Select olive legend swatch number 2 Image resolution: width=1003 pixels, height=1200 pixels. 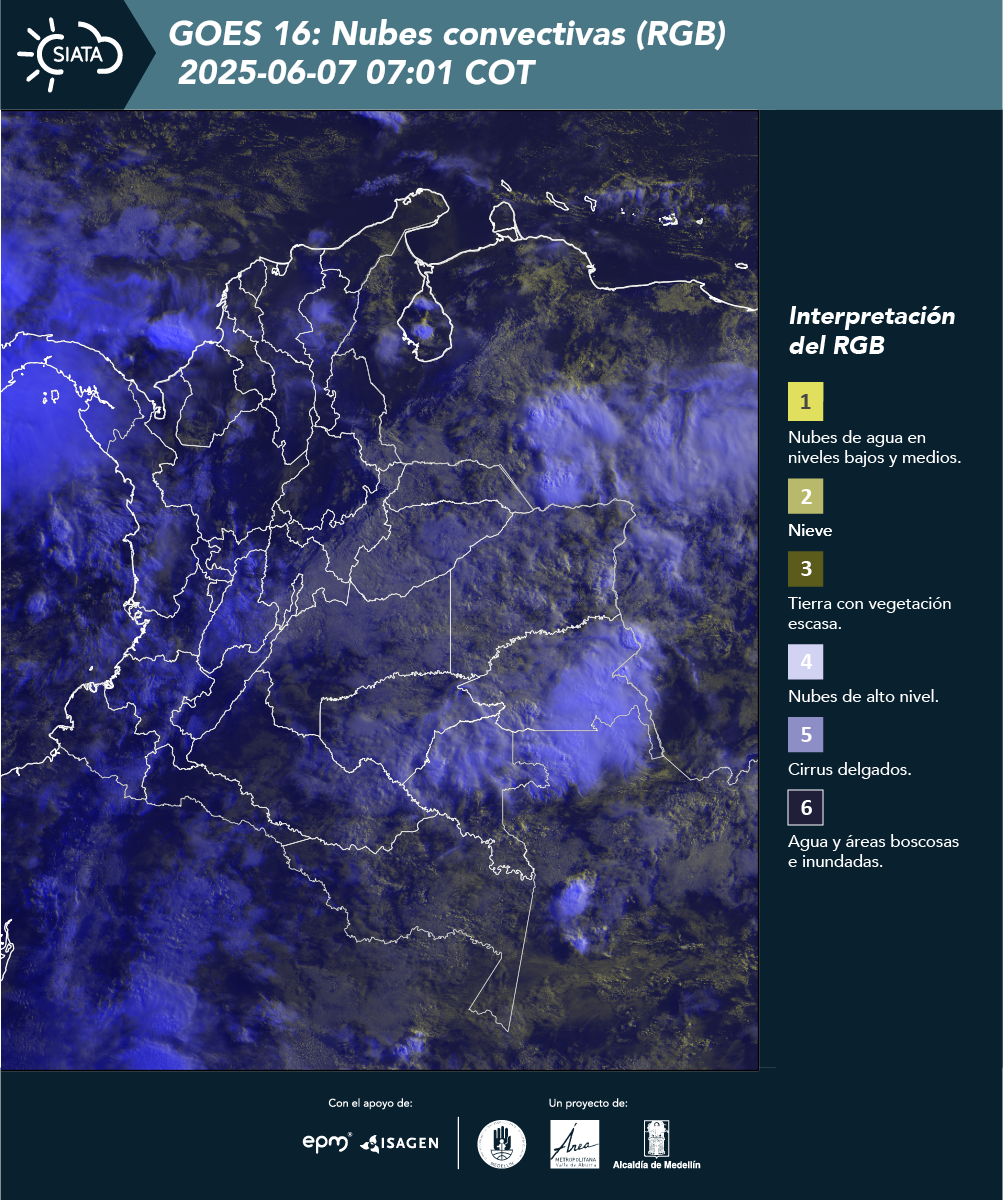tap(805, 495)
